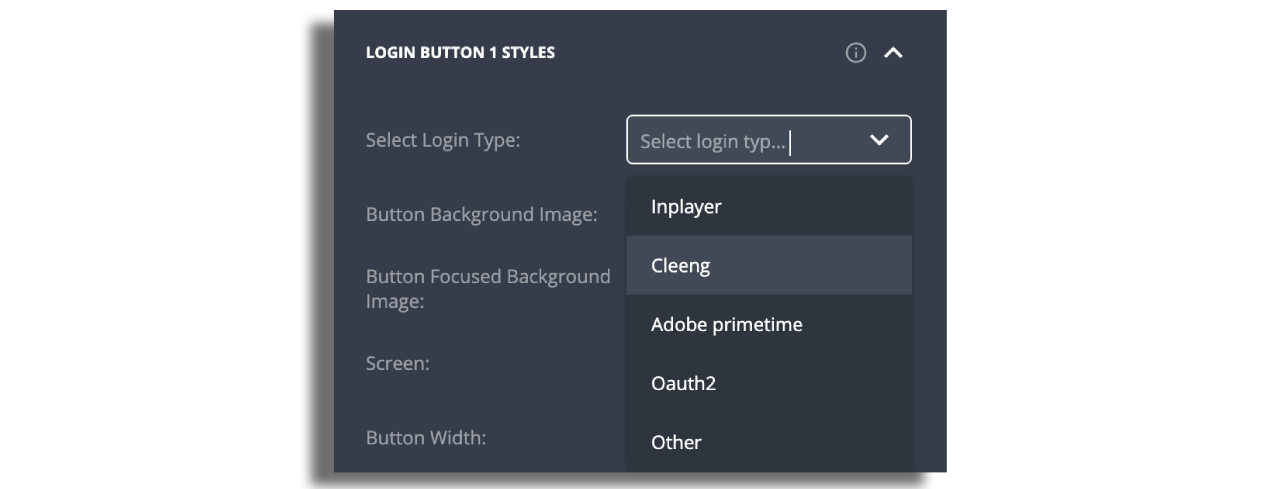The image size is (1280, 489).
Task: Click the info icon in panel header
Action: (x=855, y=53)
